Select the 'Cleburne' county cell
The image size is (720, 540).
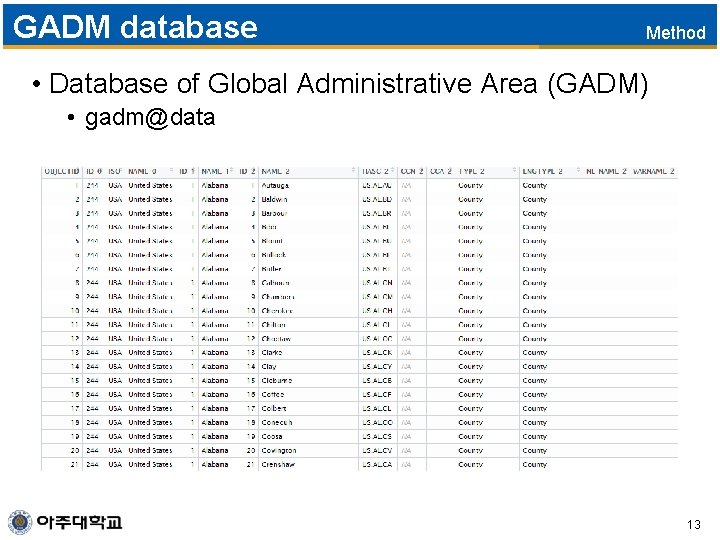[x=276, y=381]
